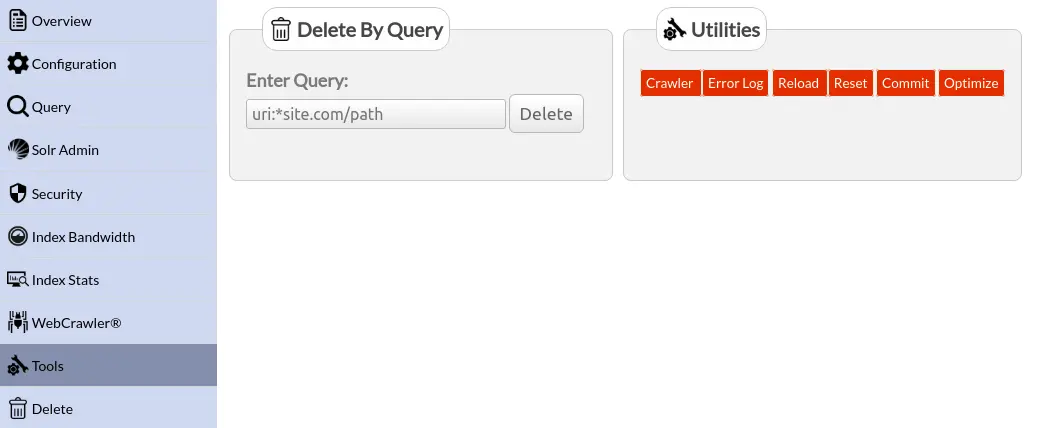Screen dimensions: 1051x428
Task: Click the WebCrawler spider icon
Action: [x=17, y=323]
